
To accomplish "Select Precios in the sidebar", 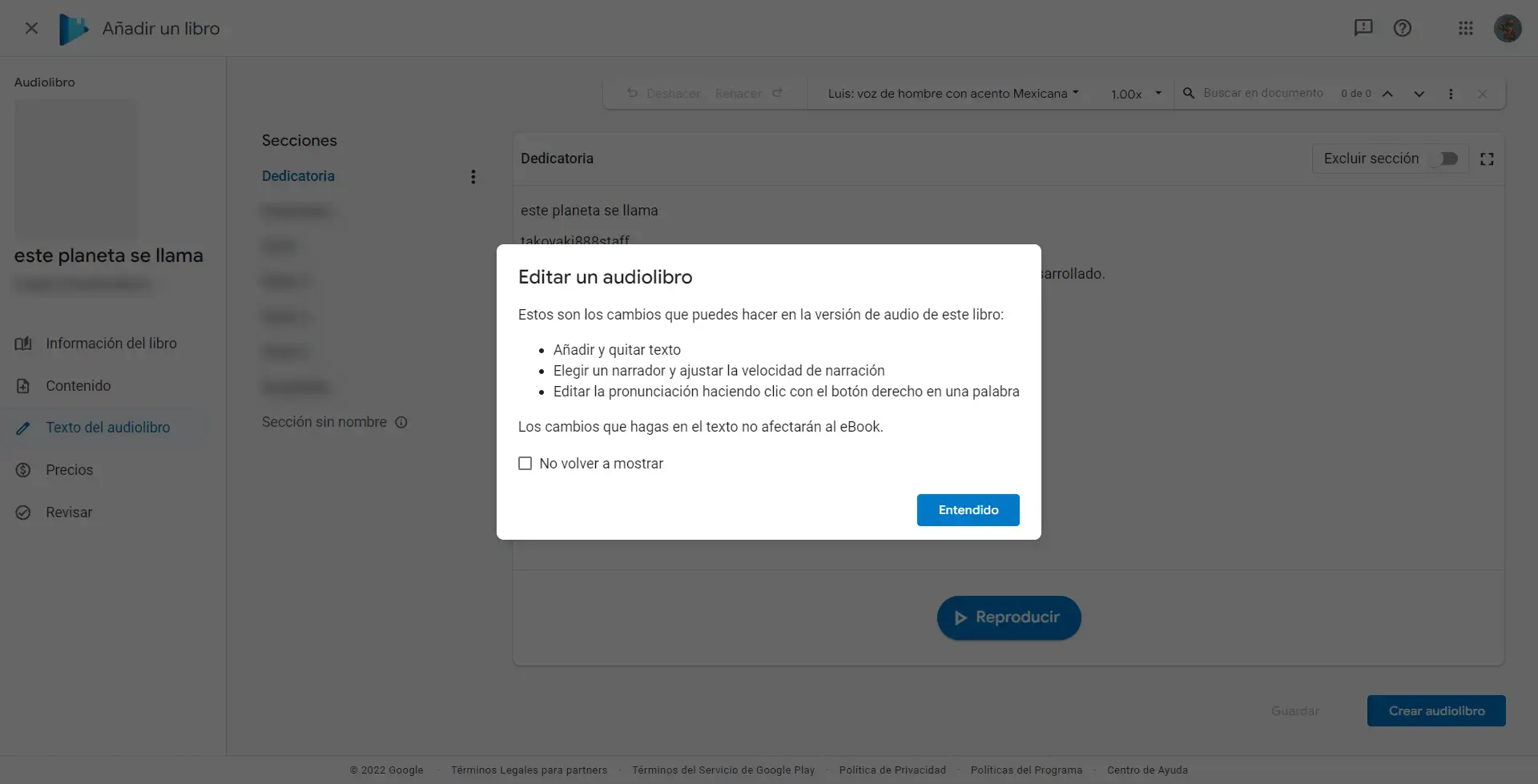I will click(69, 470).
